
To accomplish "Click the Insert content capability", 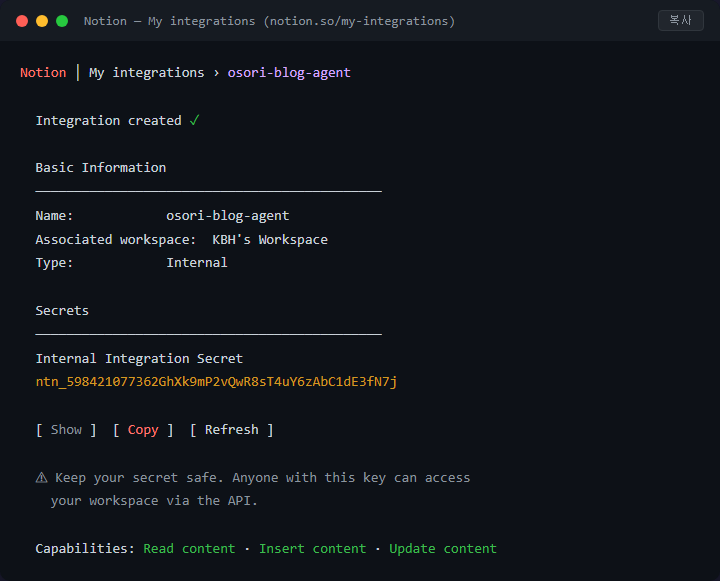I will point(313,548).
